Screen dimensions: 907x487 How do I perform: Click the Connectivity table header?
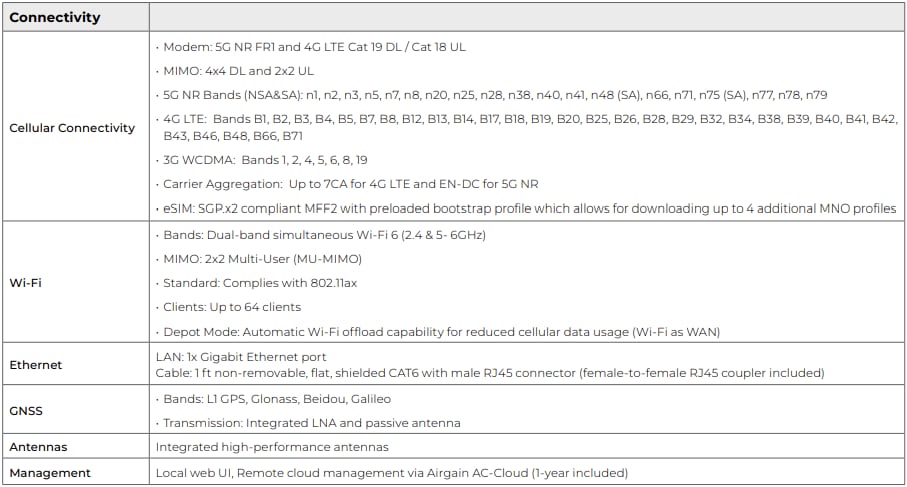(x=55, y=17)
